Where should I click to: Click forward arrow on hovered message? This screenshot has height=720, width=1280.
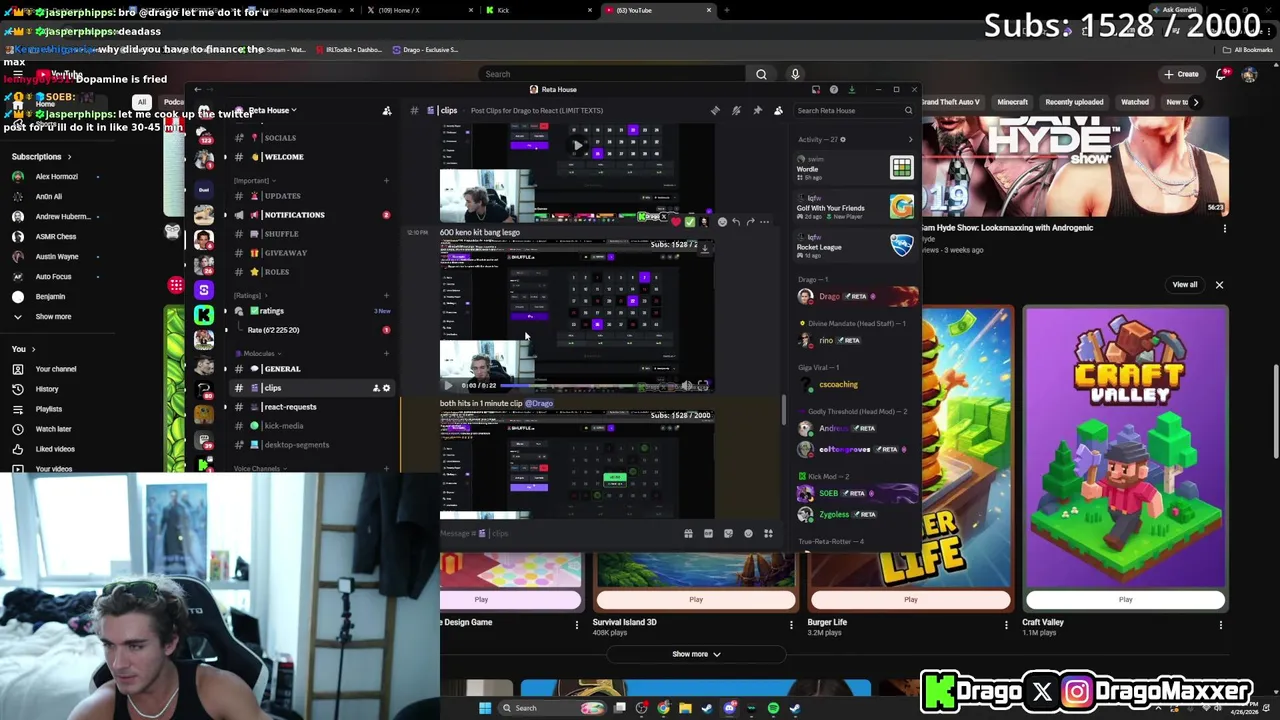[750, 222]
